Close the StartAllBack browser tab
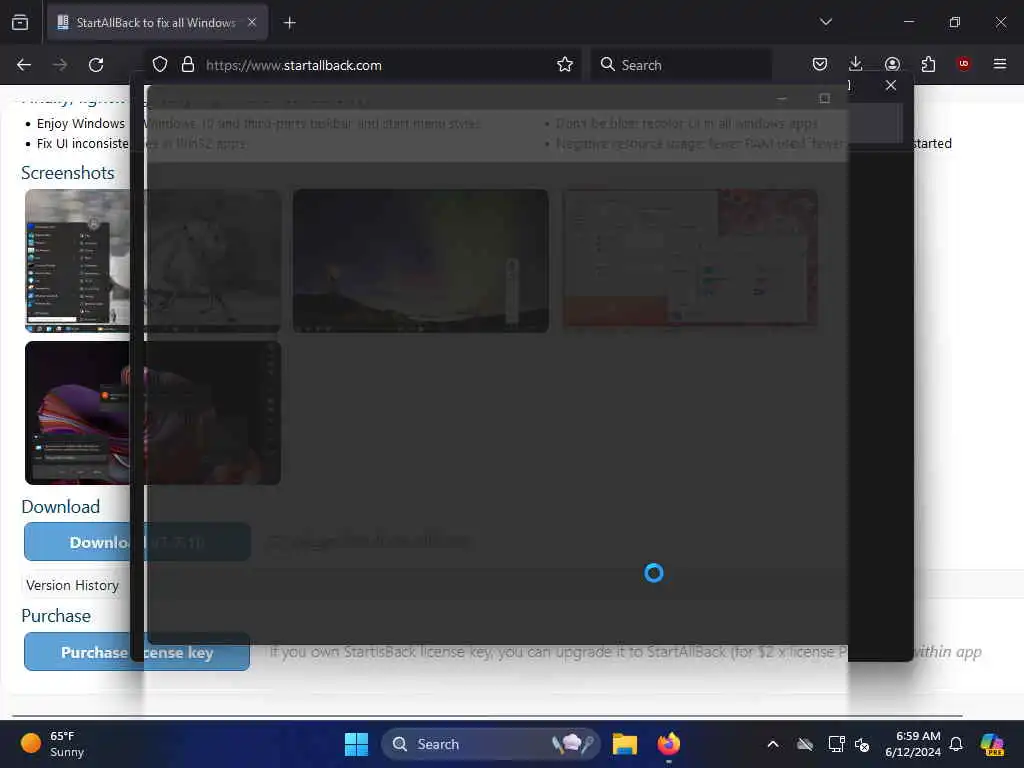Viewport: 1024px width, 768px height. tap(252, 22)
